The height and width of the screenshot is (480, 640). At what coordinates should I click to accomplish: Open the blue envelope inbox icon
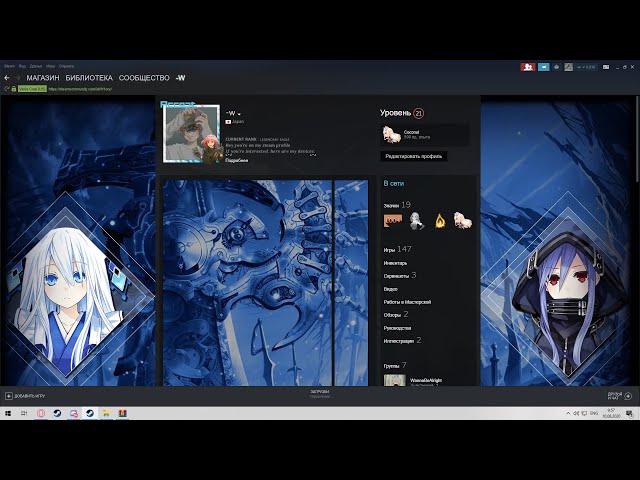click(x=543, y=67)
